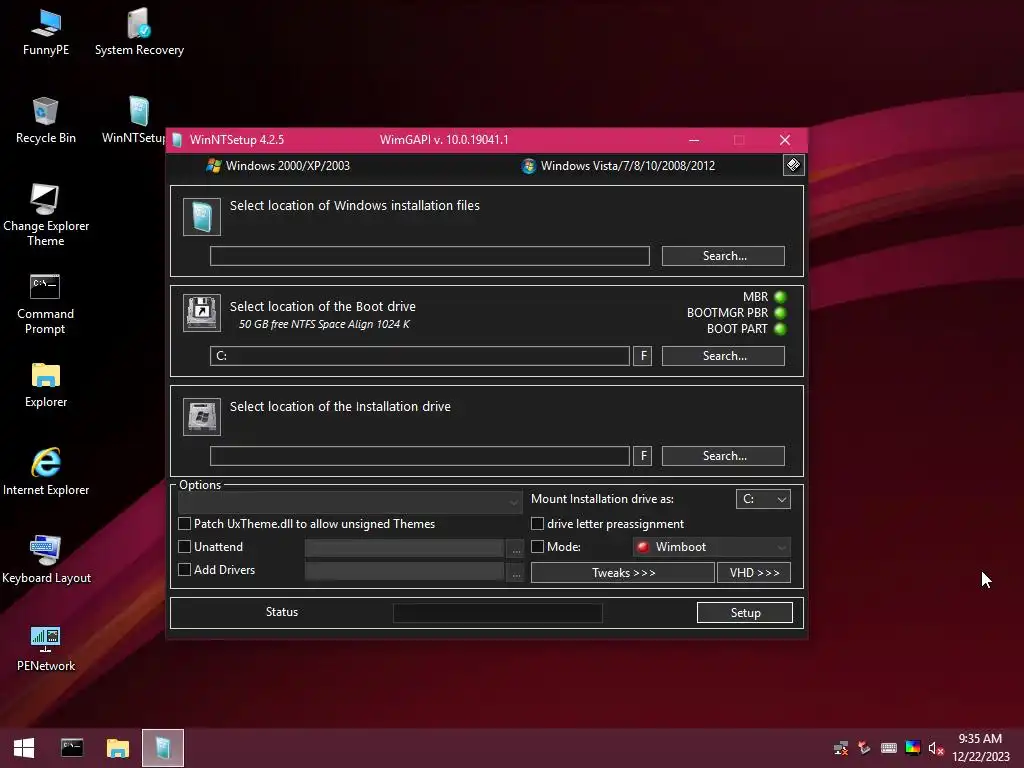The width and height of the screenshot is (1024, 768).
Task: Click the taskbar clock showing 9:35 AM
Action: pyautogui.click(x=980, y=748)
